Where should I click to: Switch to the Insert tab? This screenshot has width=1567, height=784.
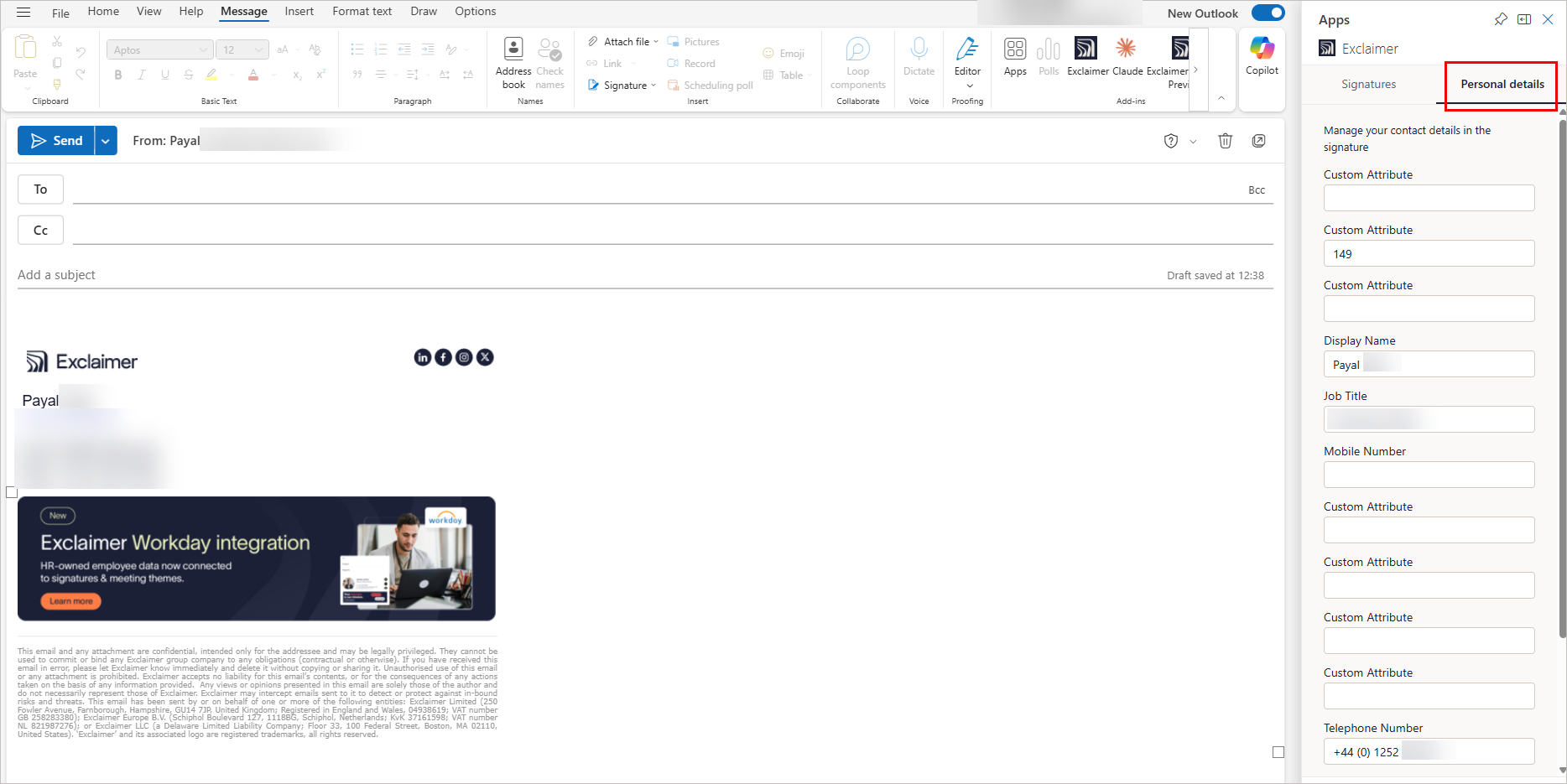click(299, 12)
